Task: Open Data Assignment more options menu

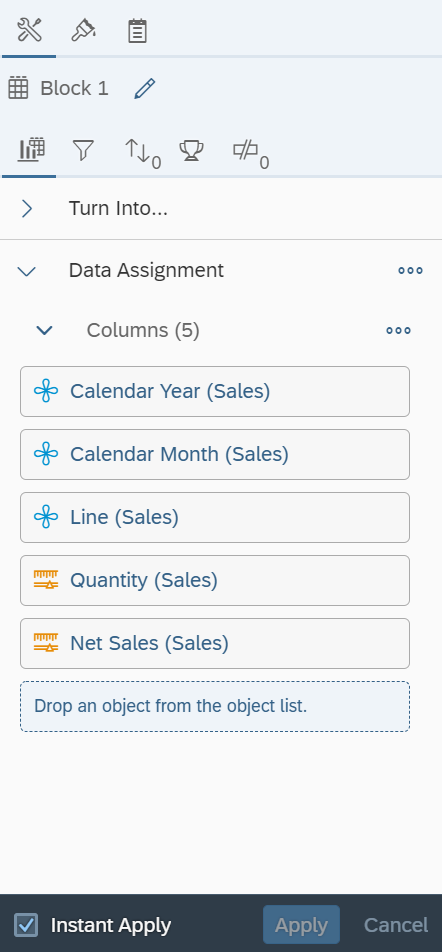Action: point(410,271)
